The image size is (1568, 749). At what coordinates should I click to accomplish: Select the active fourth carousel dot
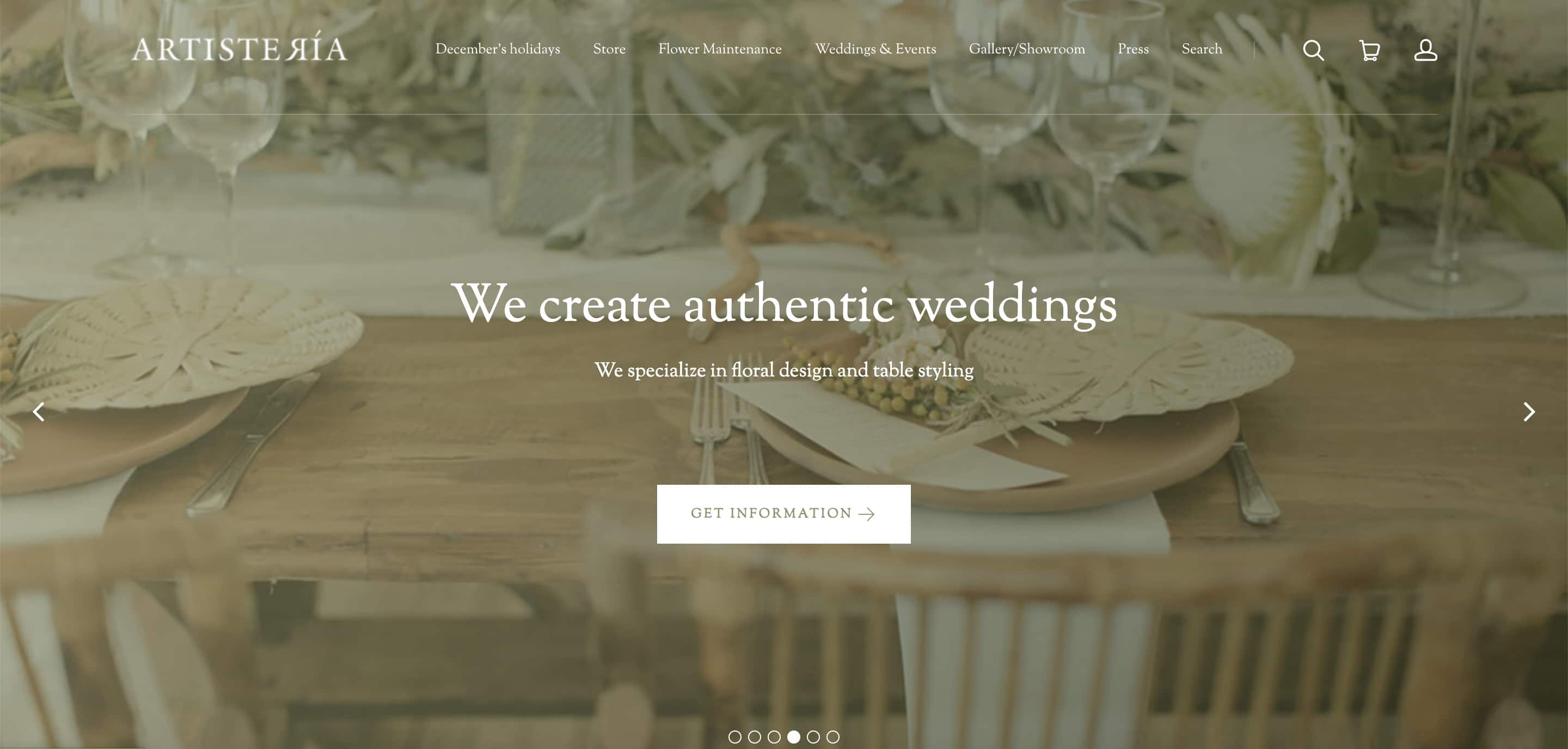coord(793,737)
